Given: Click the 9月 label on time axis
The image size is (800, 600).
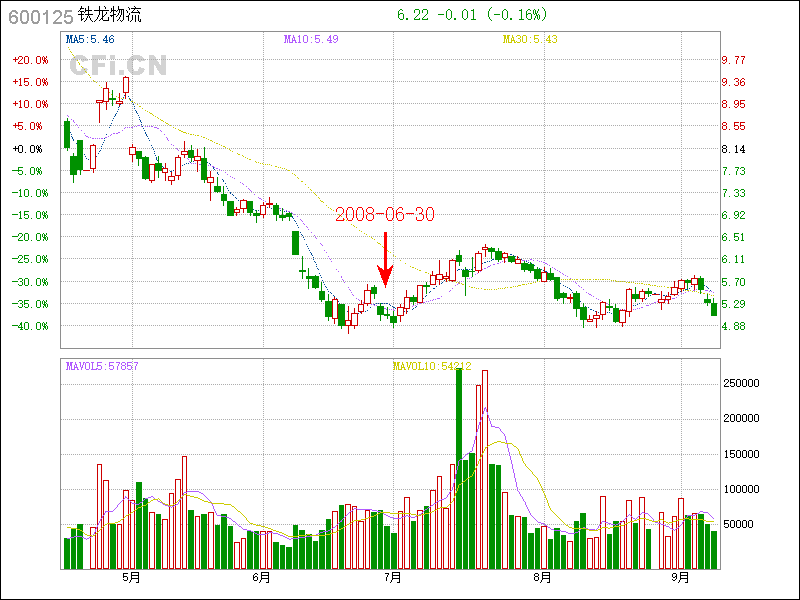Looking at the screenshot, I should click(681, 577).
